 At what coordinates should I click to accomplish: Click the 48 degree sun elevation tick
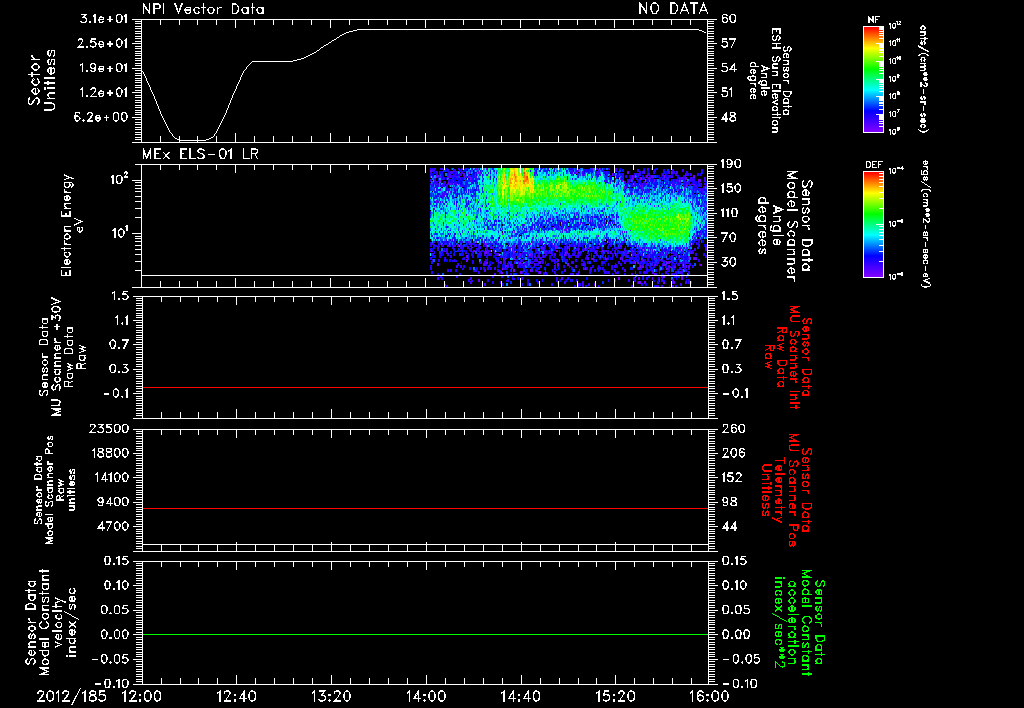pyautogui.click(x=729, y=118)
